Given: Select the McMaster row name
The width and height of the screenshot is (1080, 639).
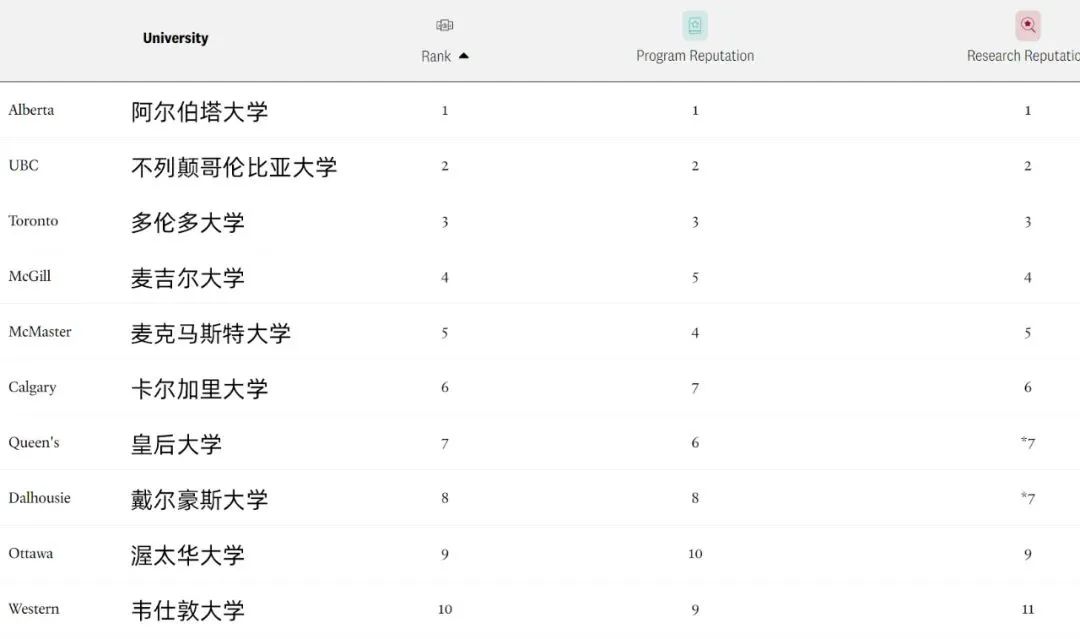Looking at the screenshot, I should coord(40,332).
